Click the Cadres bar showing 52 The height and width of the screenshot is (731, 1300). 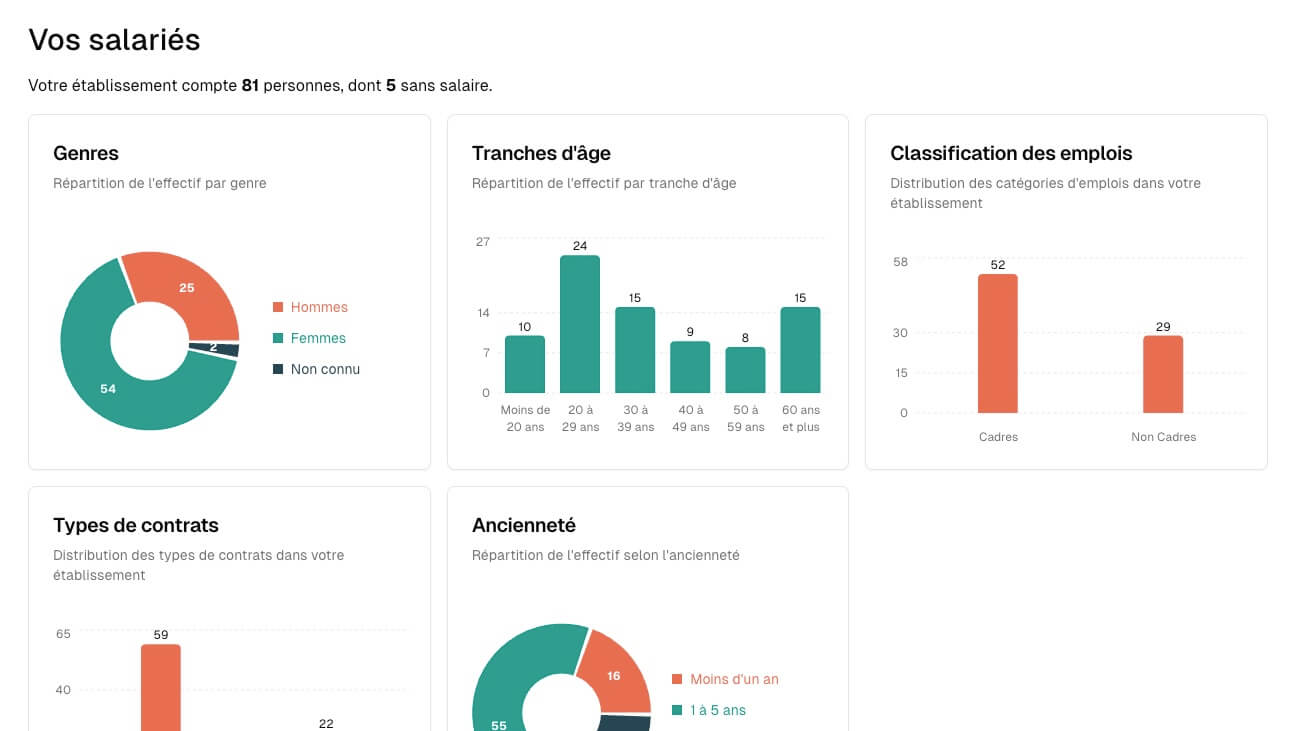point(998,343)
